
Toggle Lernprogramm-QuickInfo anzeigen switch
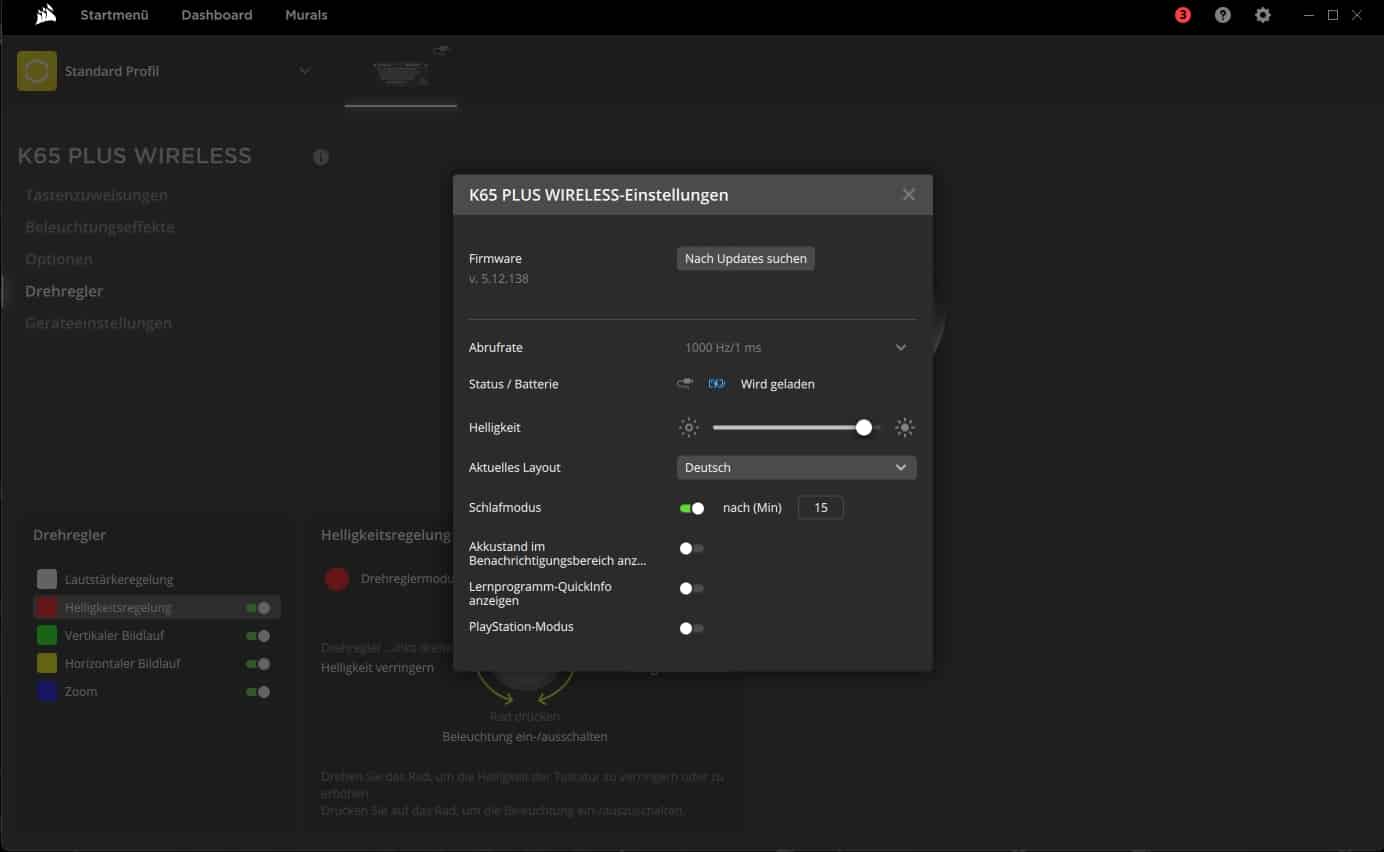point(692,588)
